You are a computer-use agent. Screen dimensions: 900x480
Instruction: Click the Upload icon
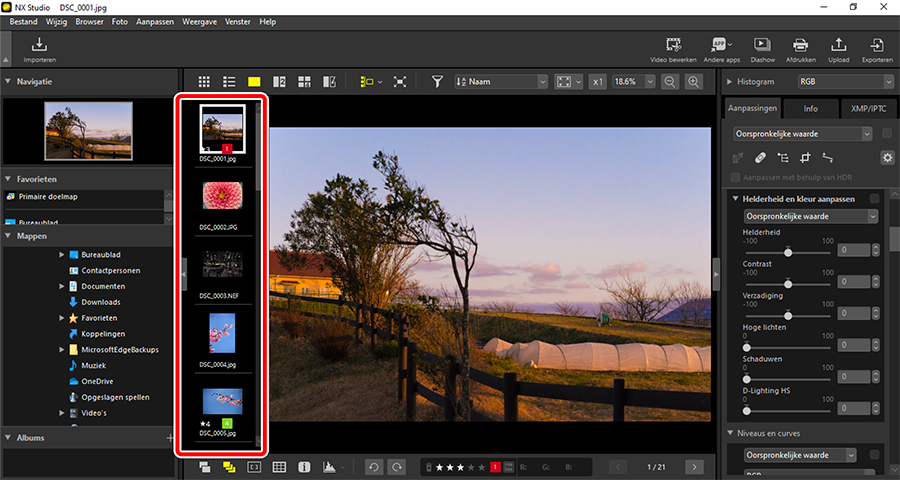(839, 45)
